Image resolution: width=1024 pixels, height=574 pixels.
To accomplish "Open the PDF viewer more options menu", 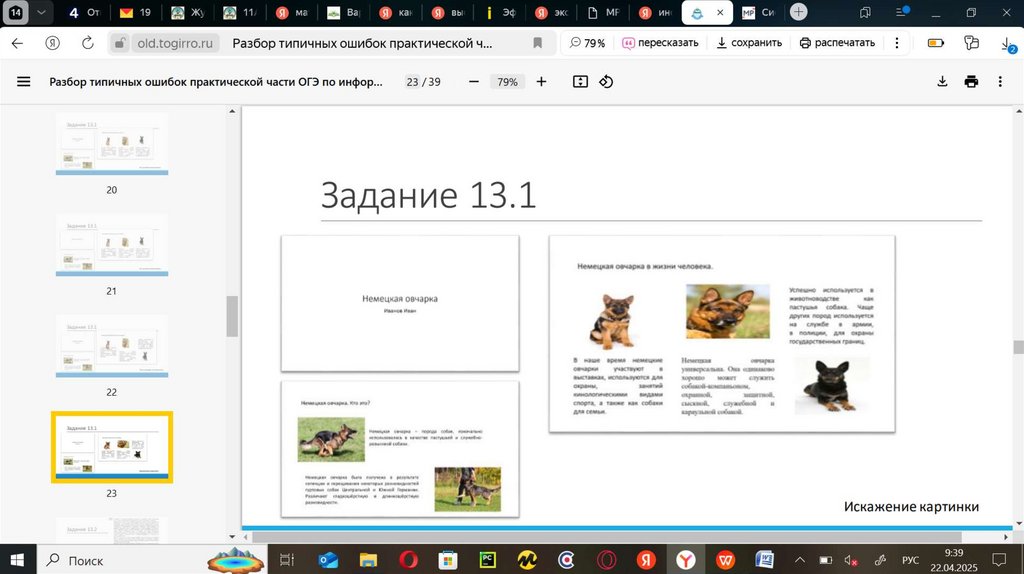I will (x=1001, y=82).
